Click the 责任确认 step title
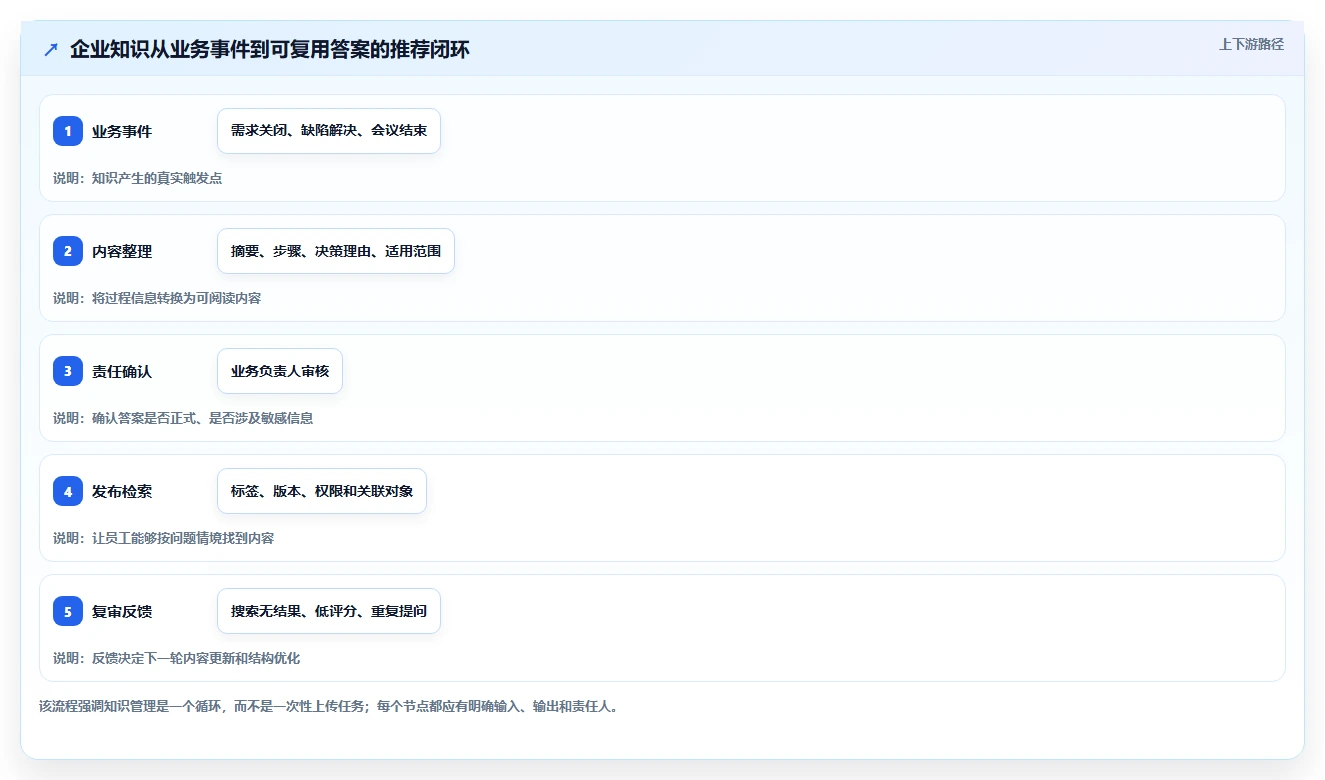Viewport: 1325px width, 780px height. 122,371
